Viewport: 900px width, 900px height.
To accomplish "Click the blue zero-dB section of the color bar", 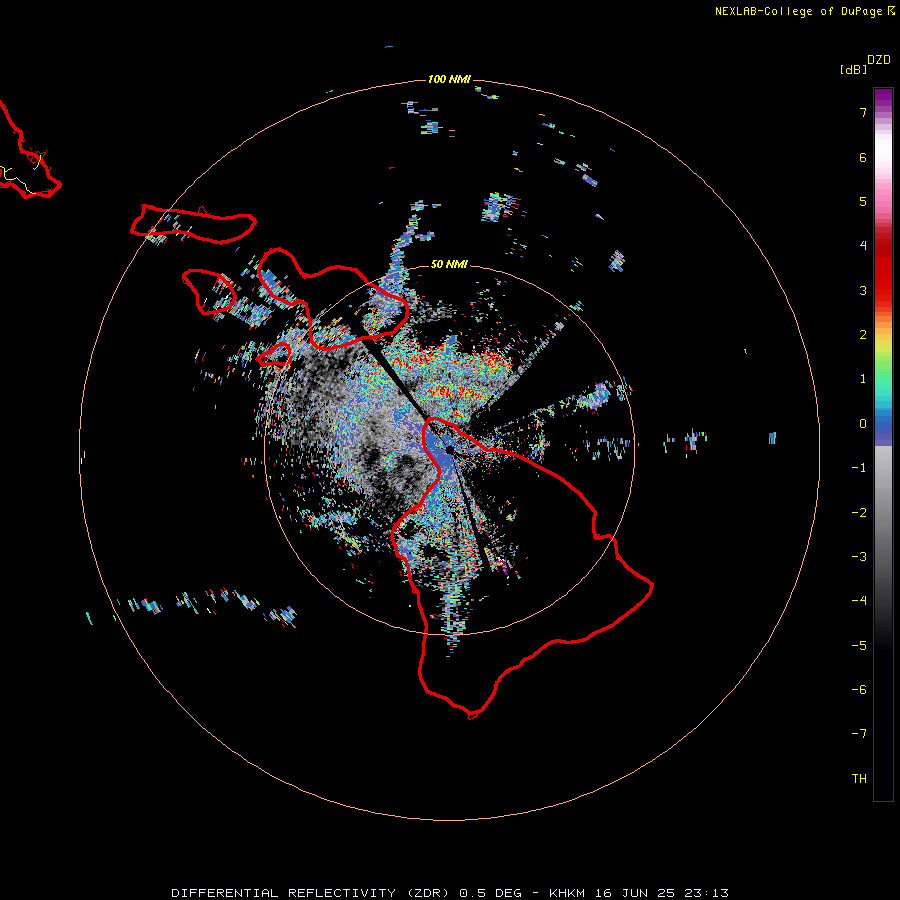I will tap(883, 425).
